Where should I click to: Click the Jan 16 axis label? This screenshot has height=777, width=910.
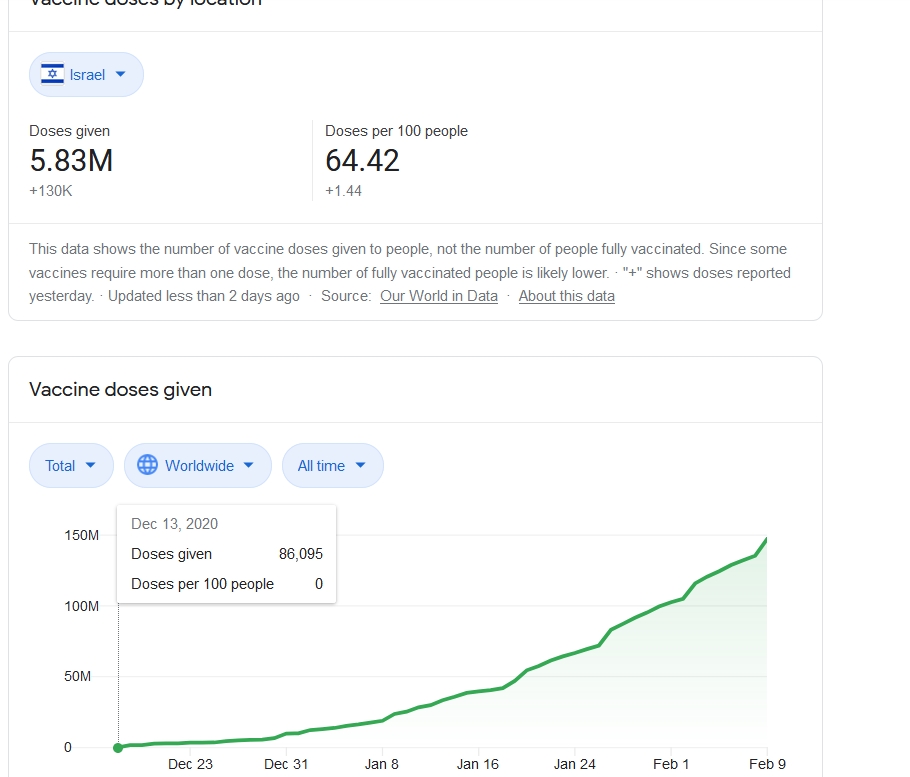pyautogui.click(x=478, y=764)
